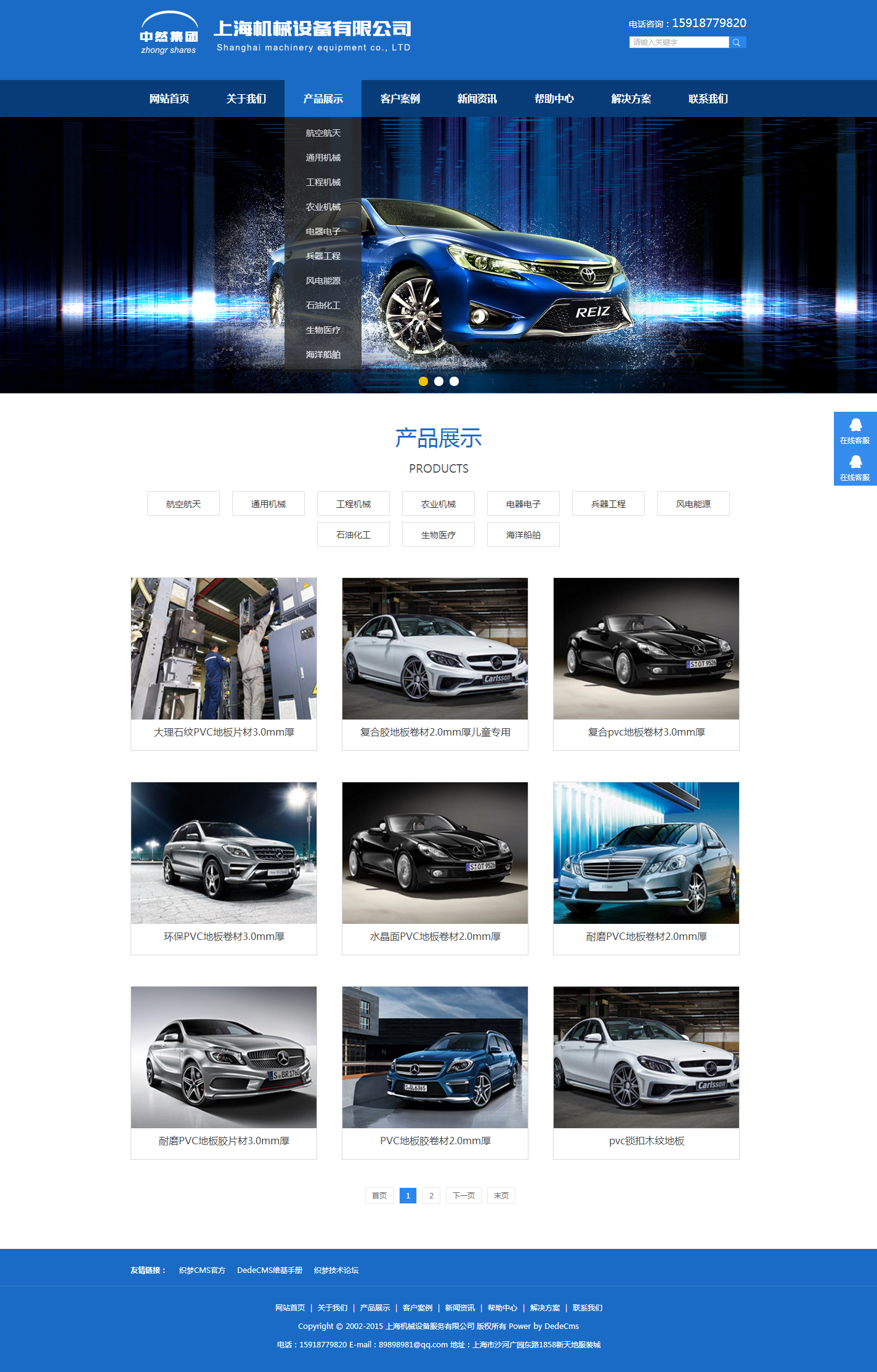
Task: Choose 海洋船舶 from the dropdown menu
Action: tap(323, 355)
